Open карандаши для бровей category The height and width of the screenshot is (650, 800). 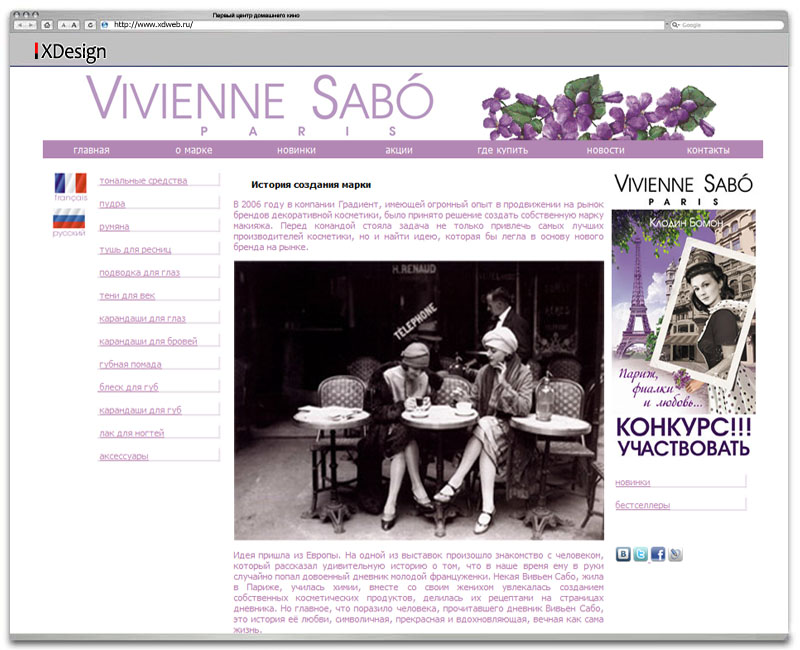point(148,341)
